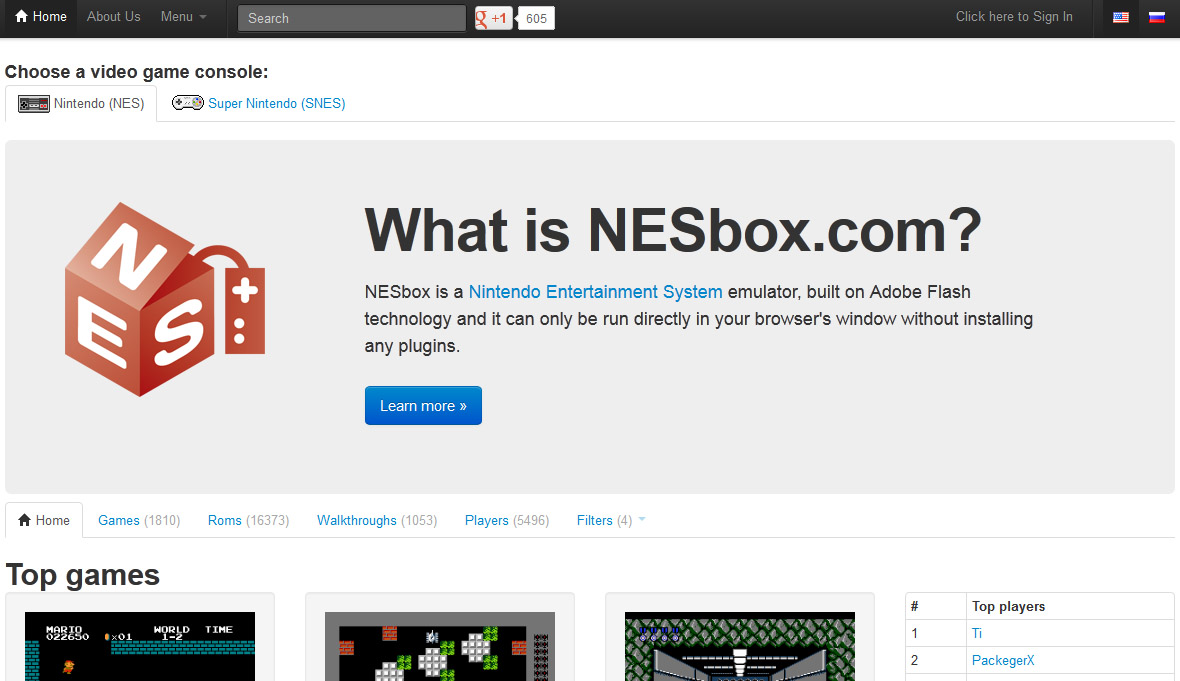Click the Google +1 button
The image size is (1180, 681).
pyautogui.click(x=494, y=18)
